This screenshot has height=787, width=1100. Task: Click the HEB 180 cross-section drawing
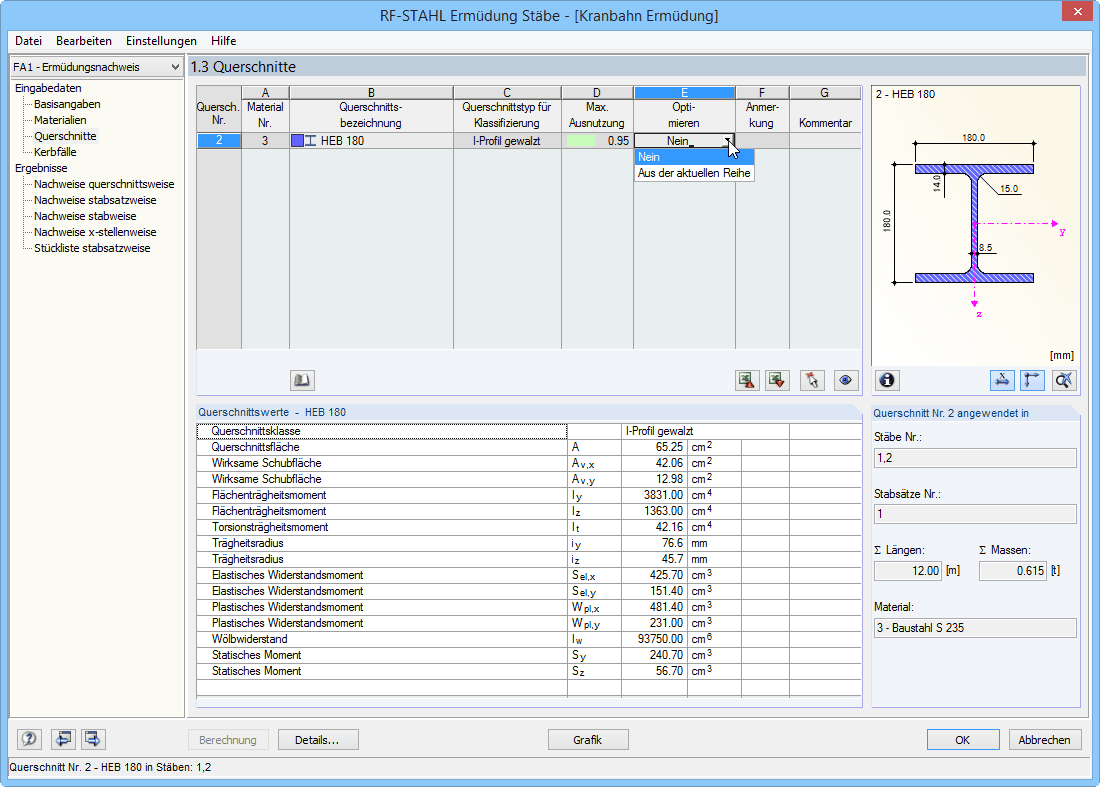[974, 223]
